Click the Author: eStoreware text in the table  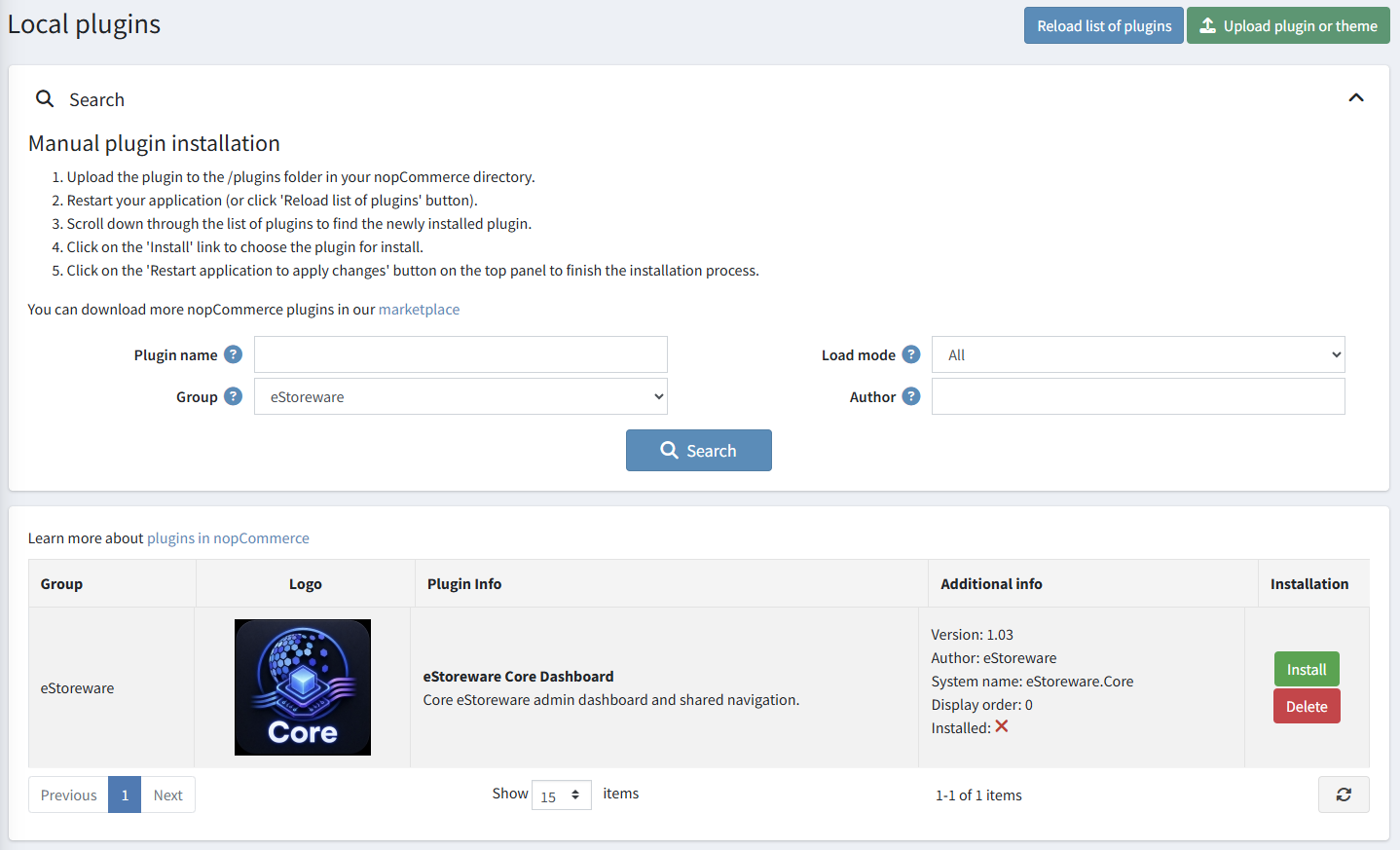tap(994, 658)
